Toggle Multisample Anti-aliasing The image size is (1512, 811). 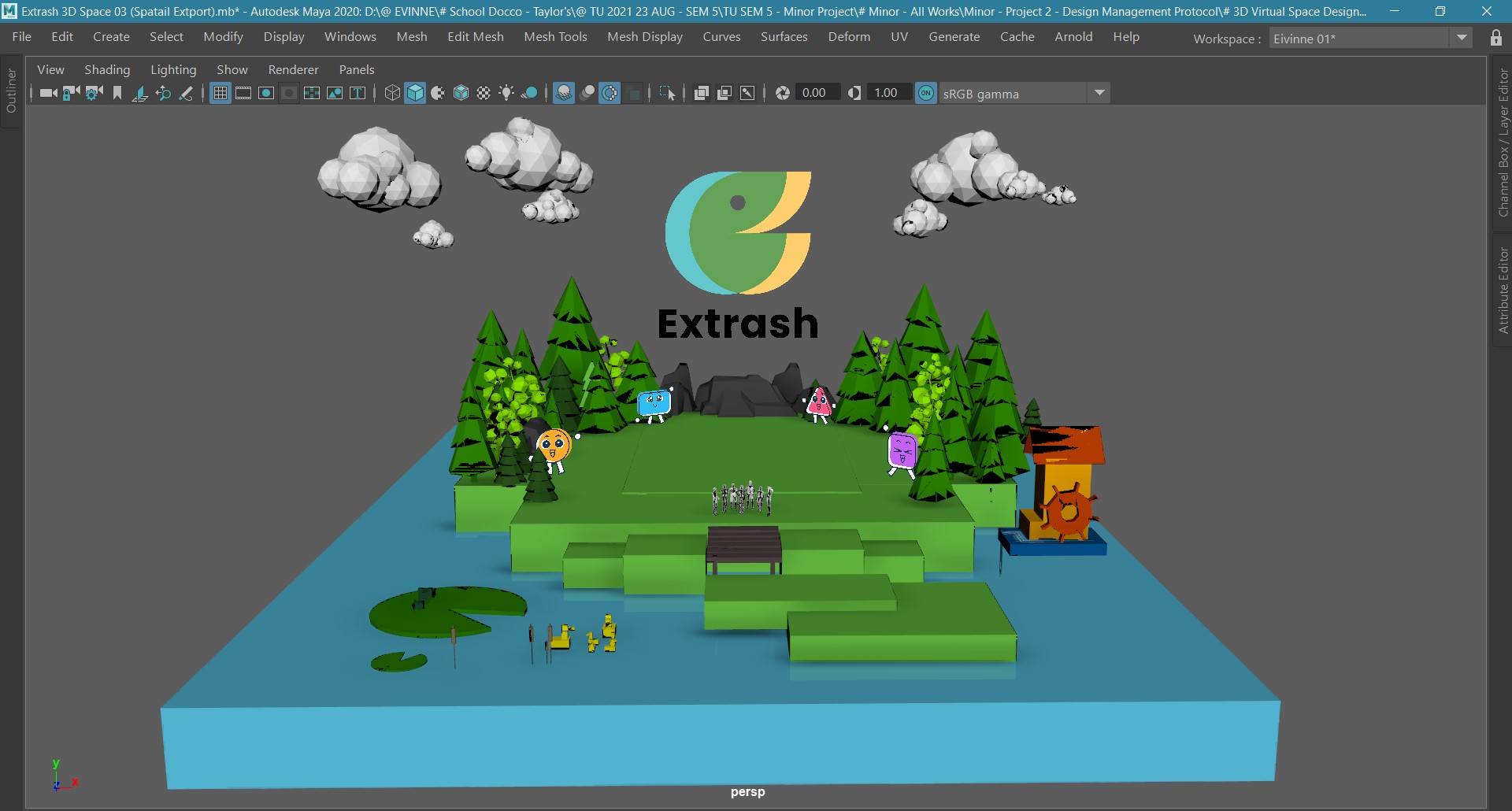(x=610, y=93)
